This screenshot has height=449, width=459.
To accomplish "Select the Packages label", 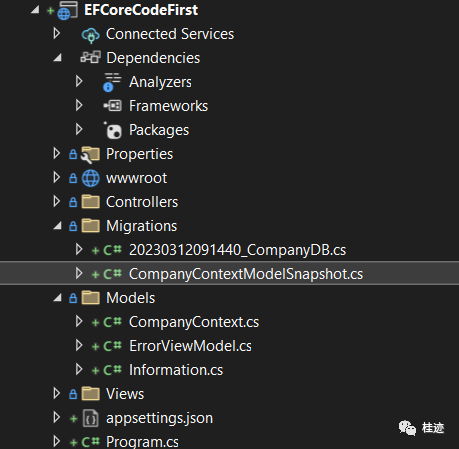I will click(x=159, y=130).
